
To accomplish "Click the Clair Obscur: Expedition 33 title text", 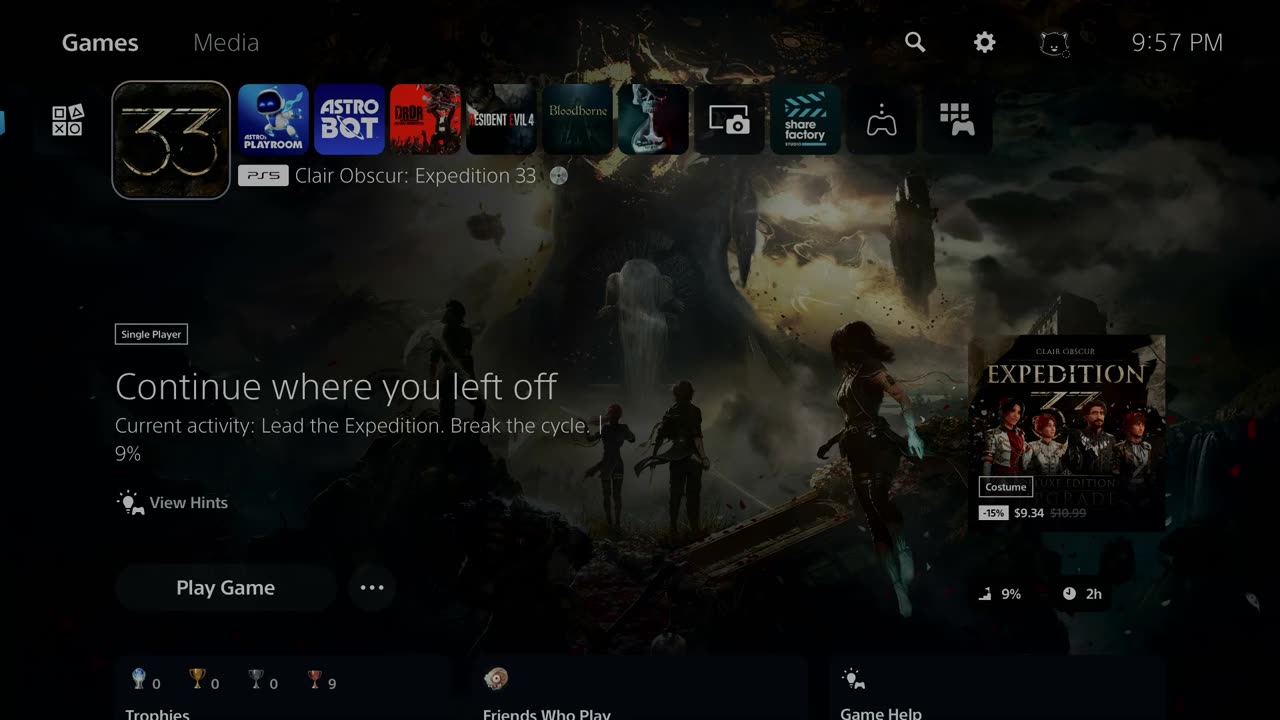I will tap(416, 176).
